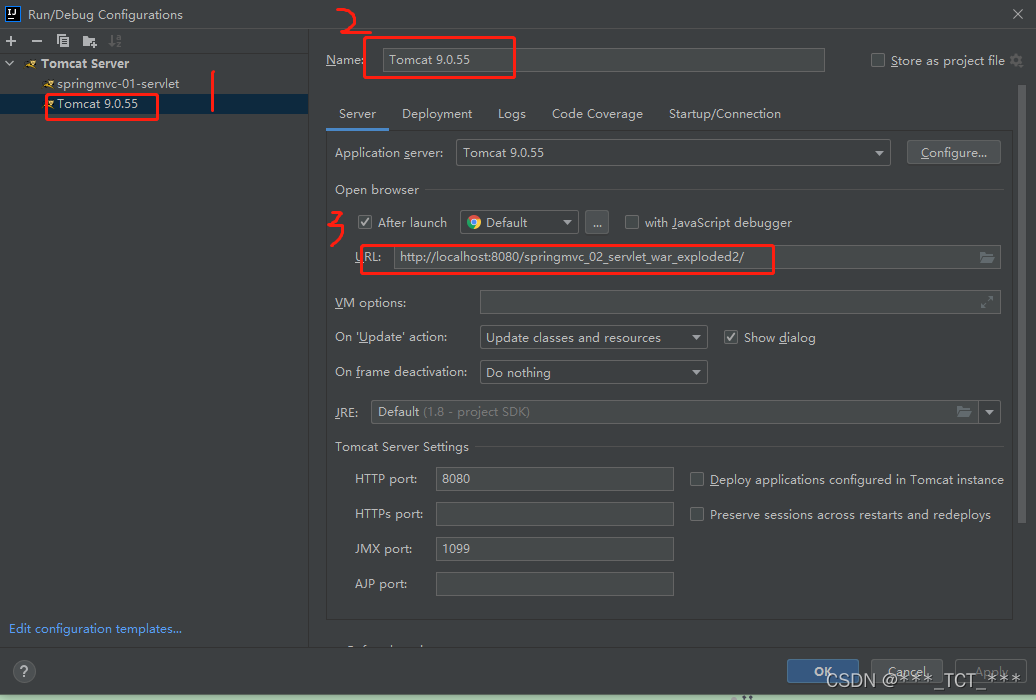Click the browser ellipsis button
Image resolution: width=1036 pixels, height=700 pixels.
(x=597, y=222)
